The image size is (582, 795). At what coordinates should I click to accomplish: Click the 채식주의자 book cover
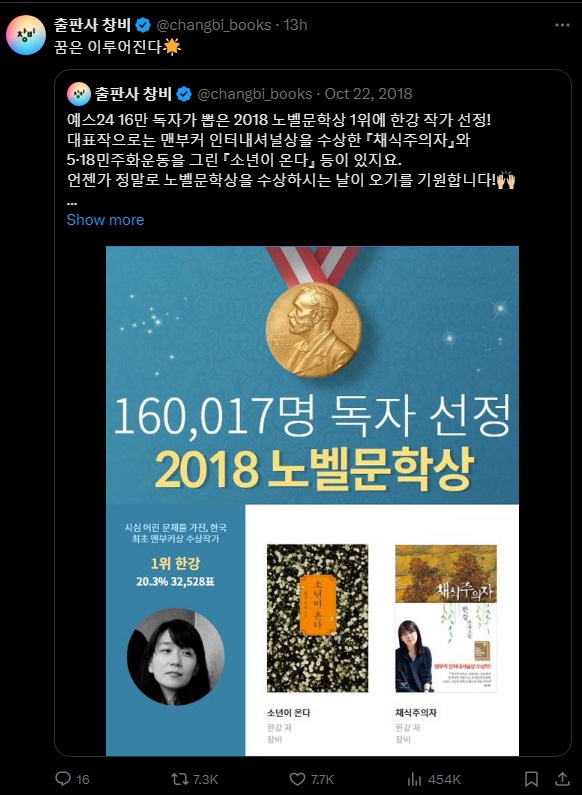(446, 618)
